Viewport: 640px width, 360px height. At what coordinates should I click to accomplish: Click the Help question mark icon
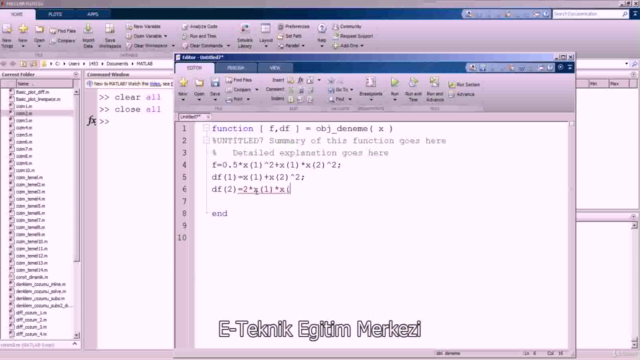[322, 29]
